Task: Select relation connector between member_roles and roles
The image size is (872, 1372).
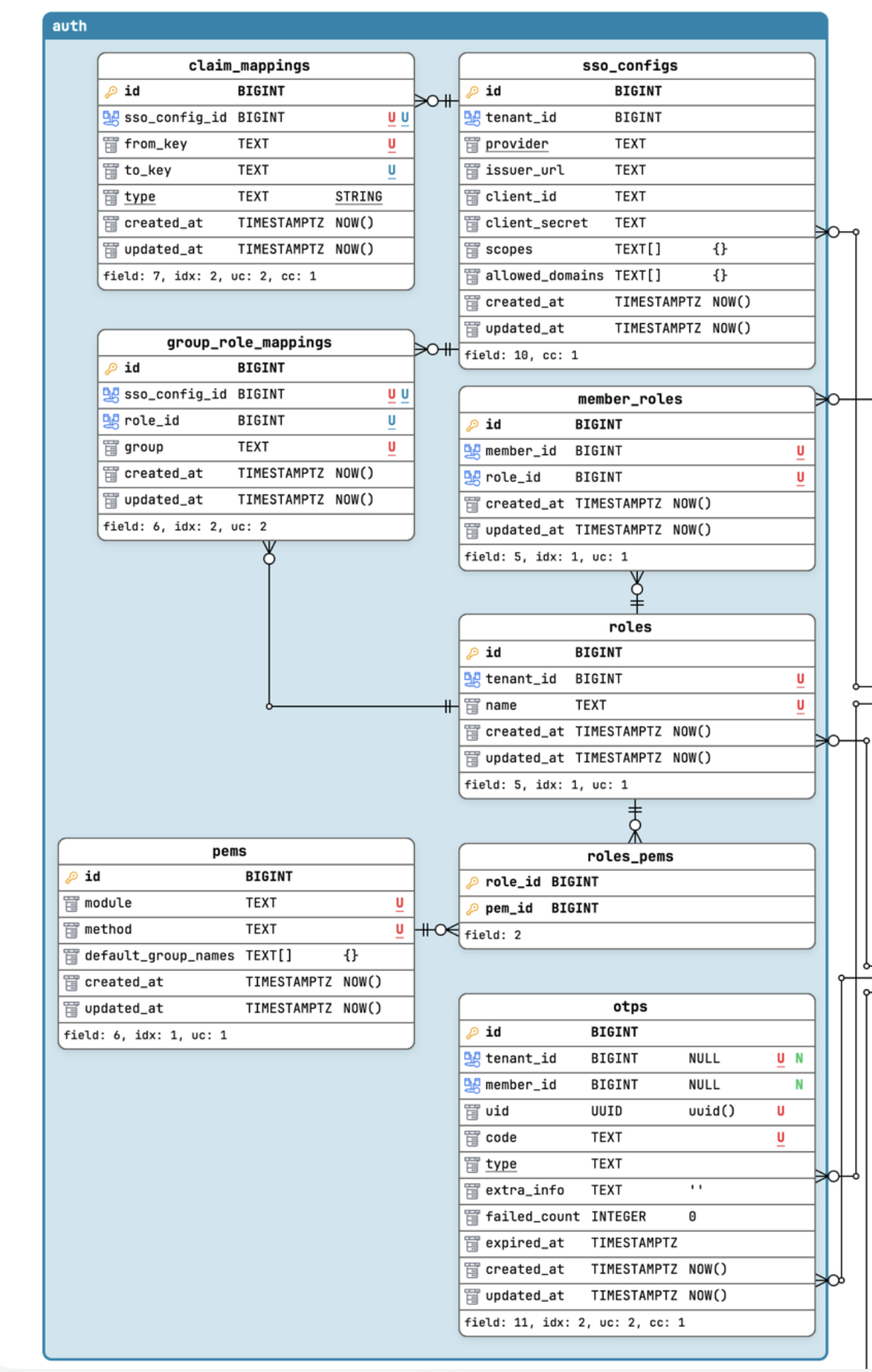Action: (x=637, y=592)
